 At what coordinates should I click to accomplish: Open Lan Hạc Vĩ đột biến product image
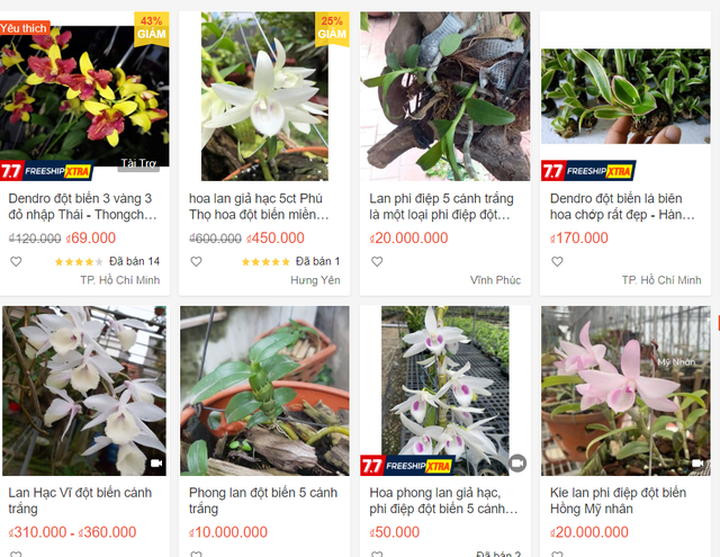pos(84,391)
